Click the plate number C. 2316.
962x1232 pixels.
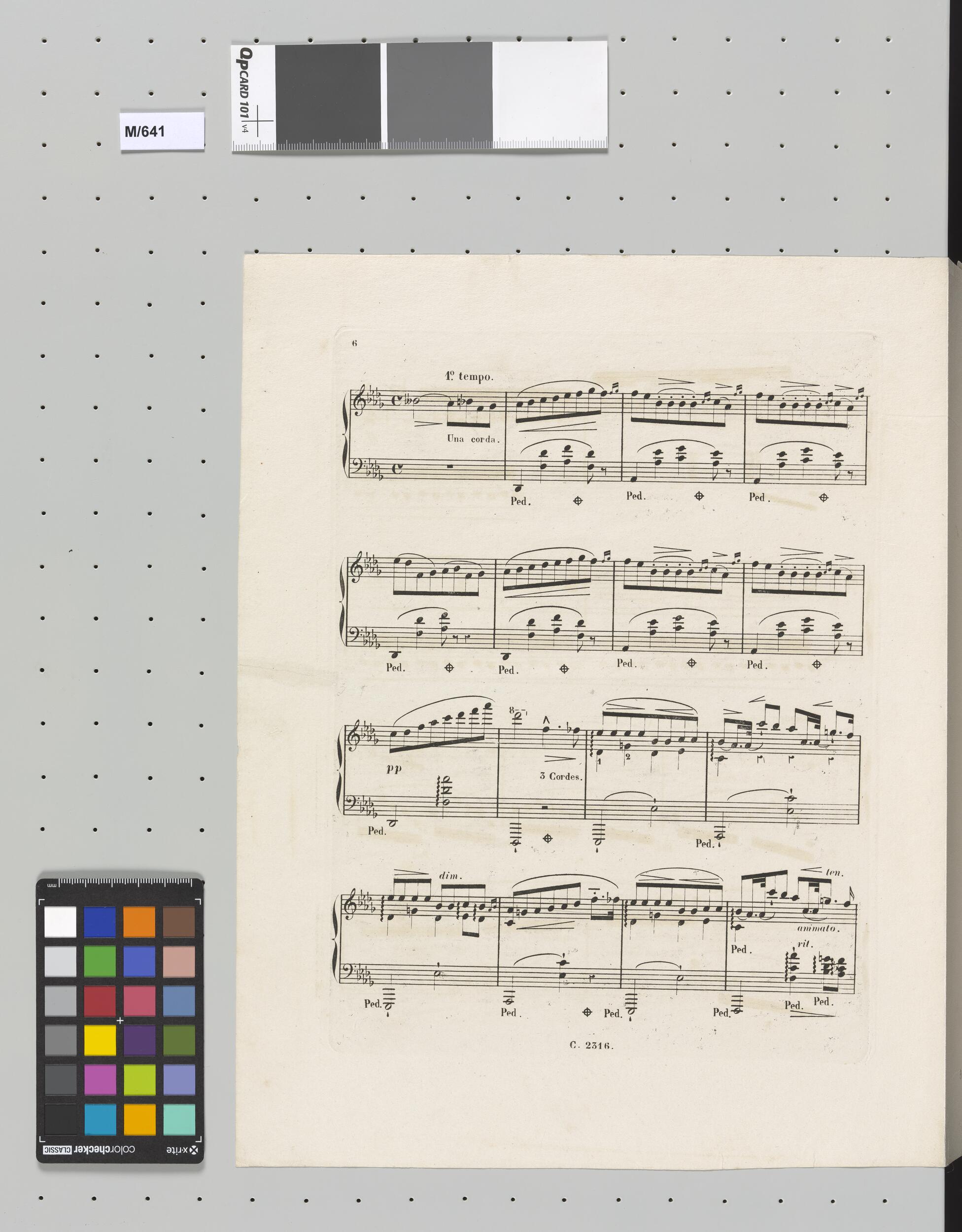click(x=591, y=1045)
